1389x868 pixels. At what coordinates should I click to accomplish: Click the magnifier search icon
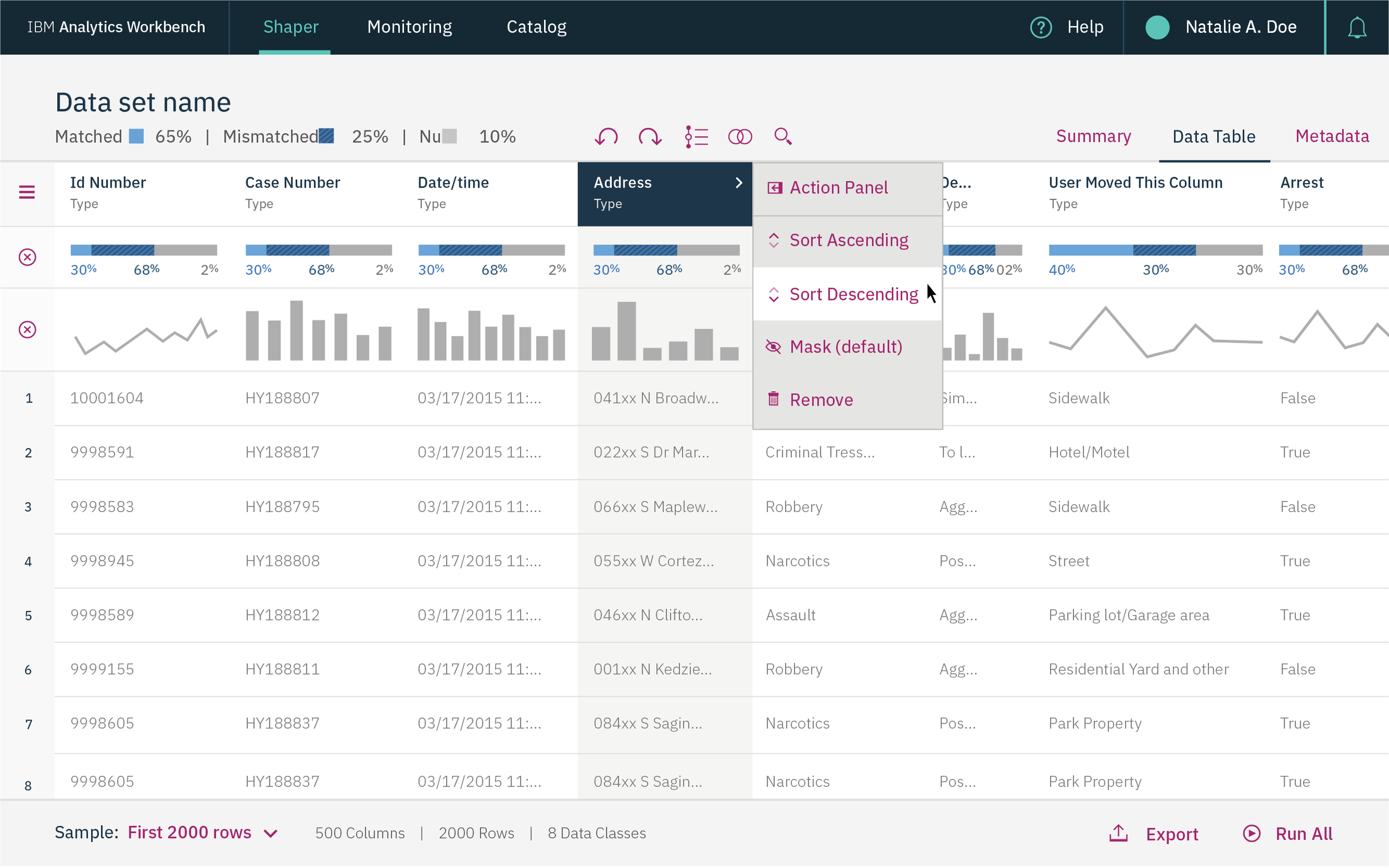tap(783, 137)
